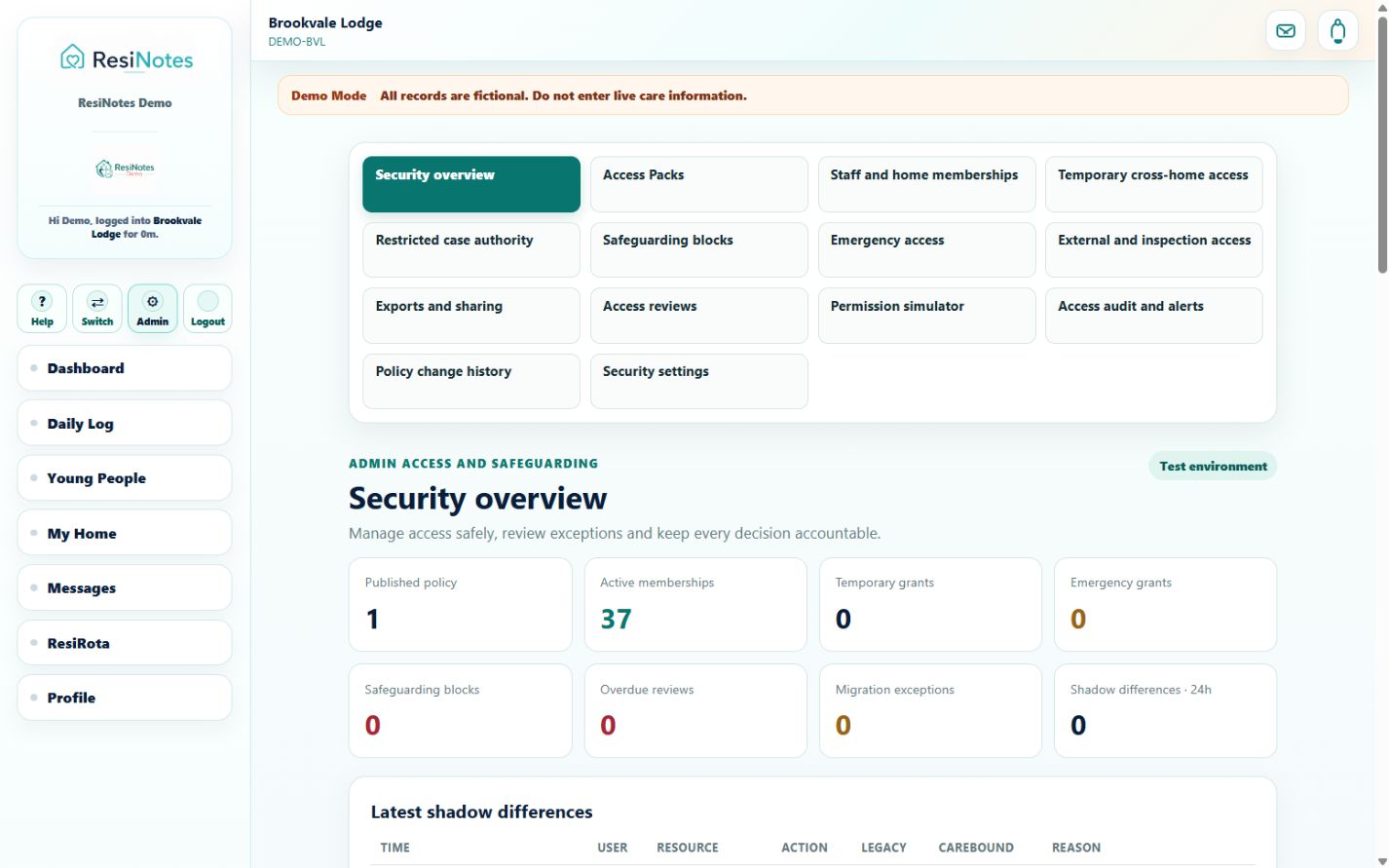Image resolution: width=1389 pixels, height=868 pixels.
Task: Select Staff and home memberships tab
Action: (x=926, y=184)
